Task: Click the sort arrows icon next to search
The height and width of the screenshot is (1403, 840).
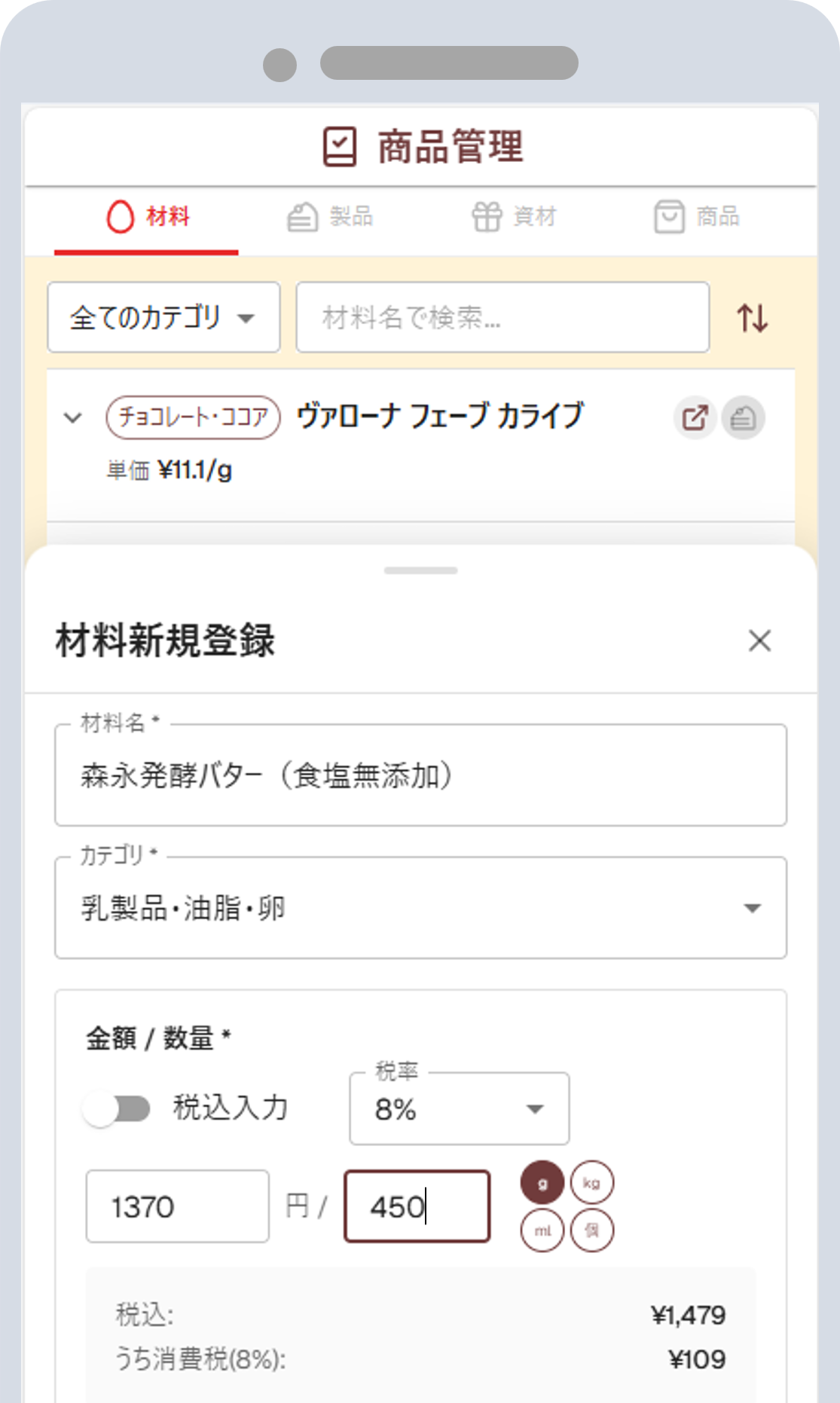Action: (753, 317)
